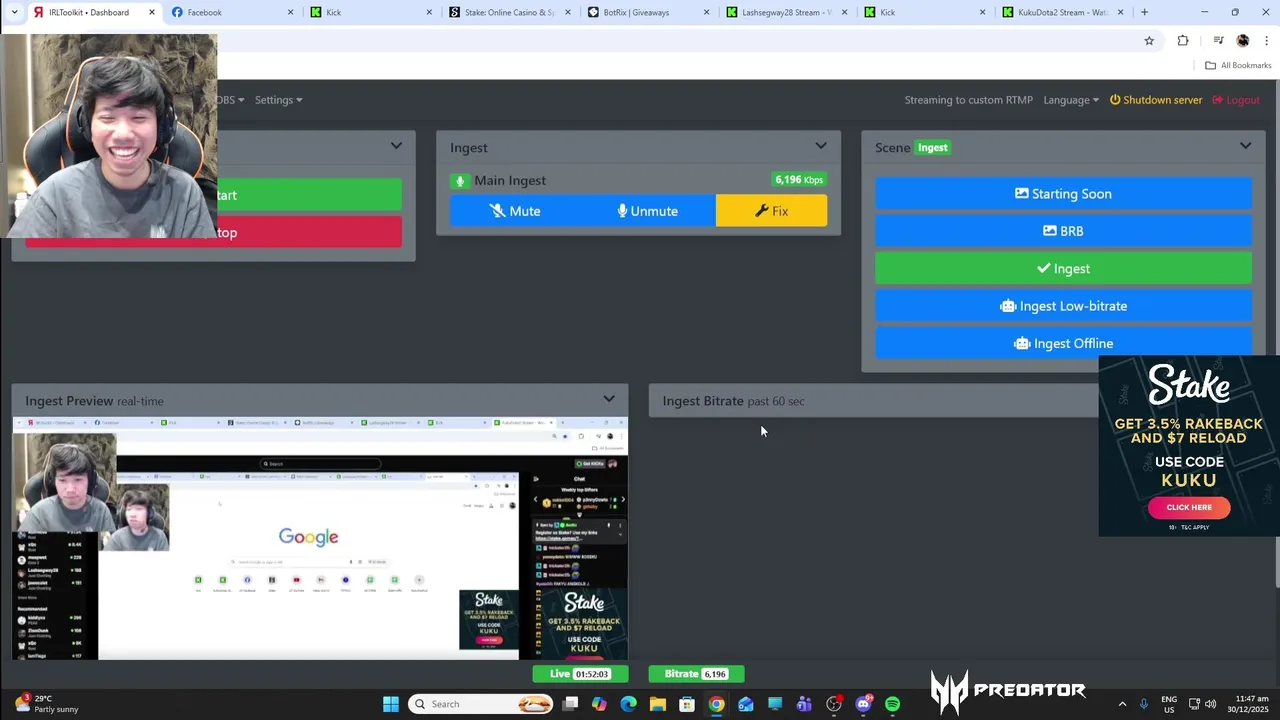Open the Mail app on taskbar

point(746,704)
